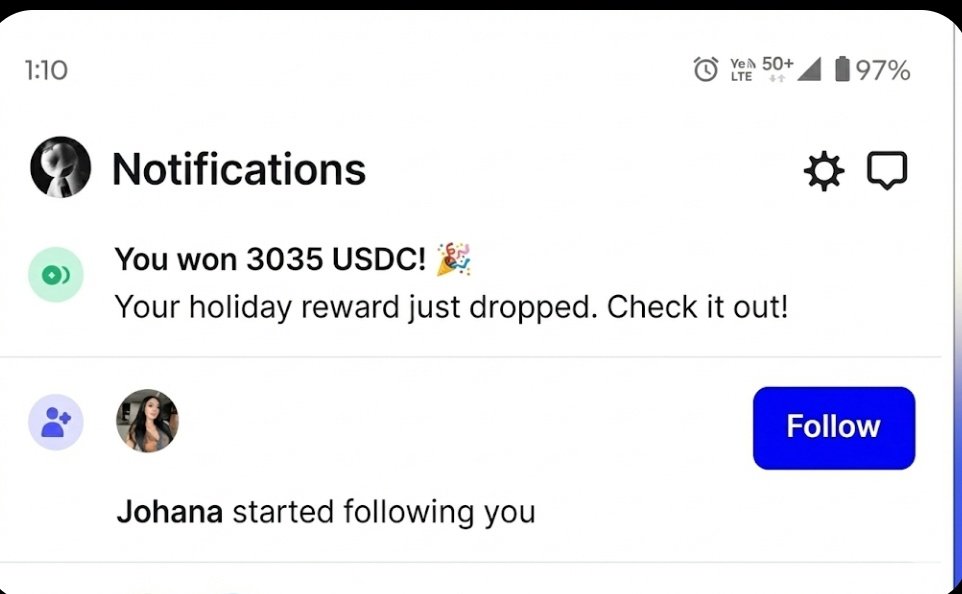Tap the alarm clock status icon
The width and height of the screenshot is (962, 594).
tap(706, 70)
